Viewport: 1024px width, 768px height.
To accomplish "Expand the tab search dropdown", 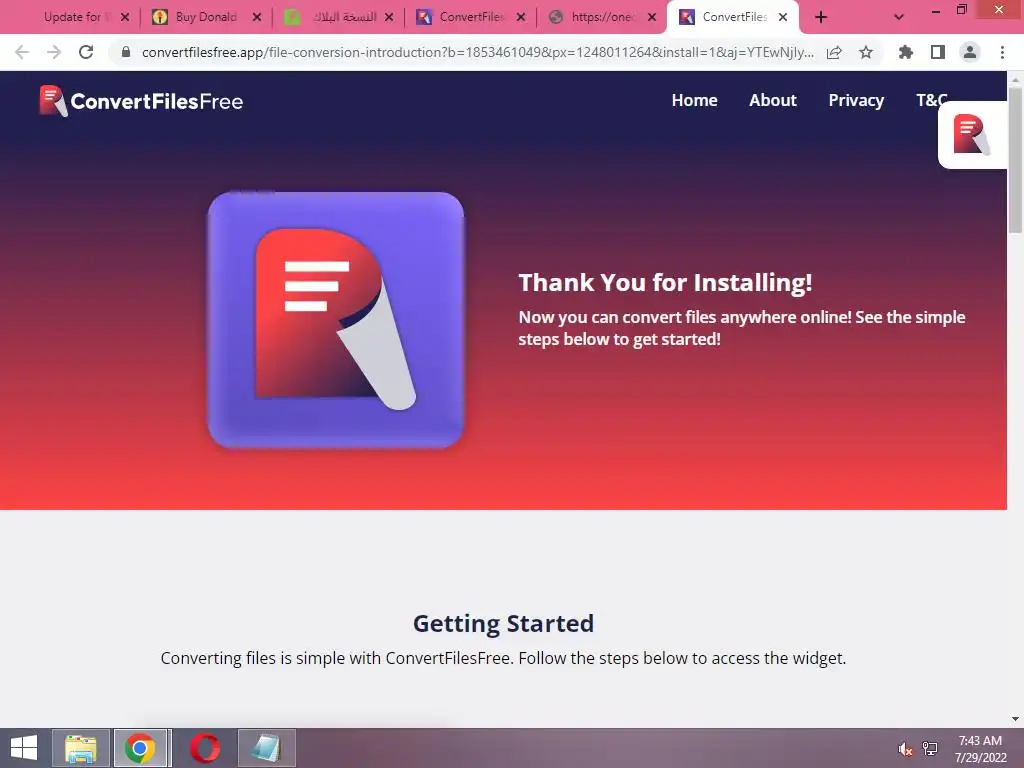I will point(899,17).
